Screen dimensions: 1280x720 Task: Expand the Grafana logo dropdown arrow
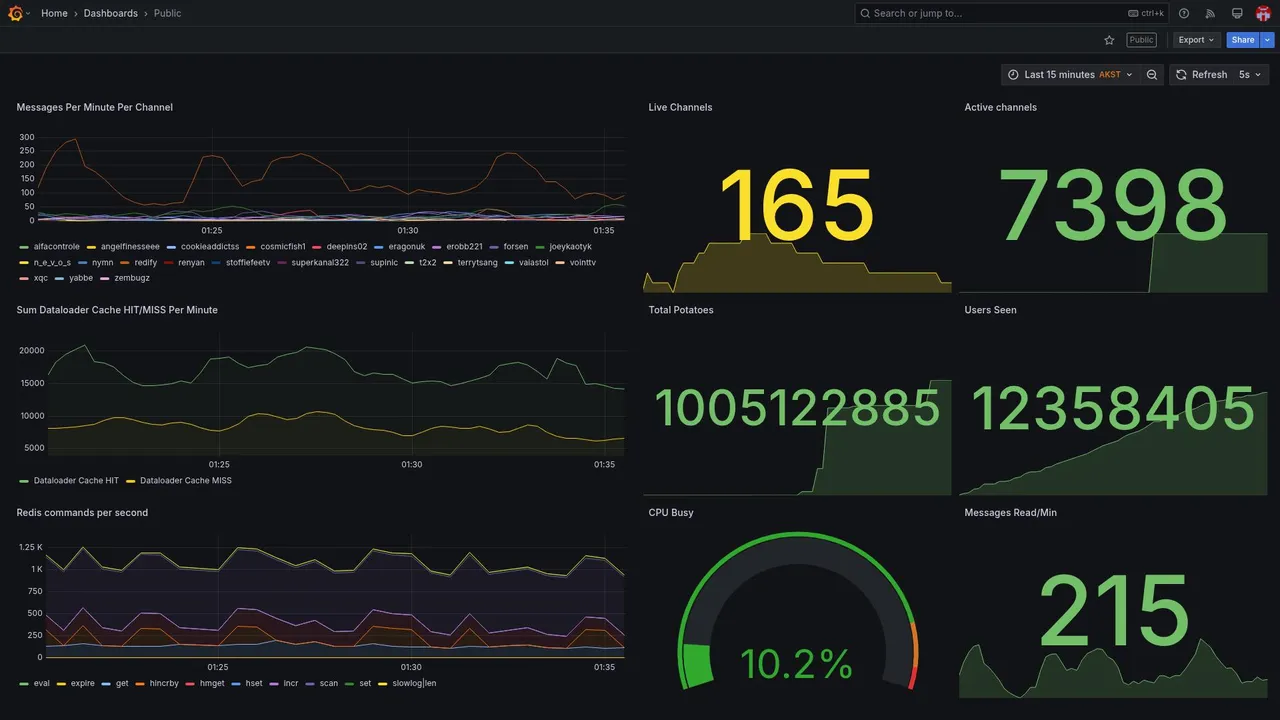(28, 13)
